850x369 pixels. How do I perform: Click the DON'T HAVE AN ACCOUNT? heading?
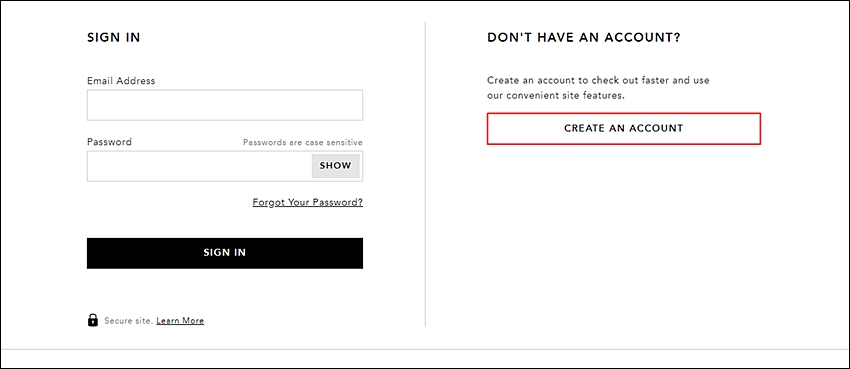click(x=584, y=38)
